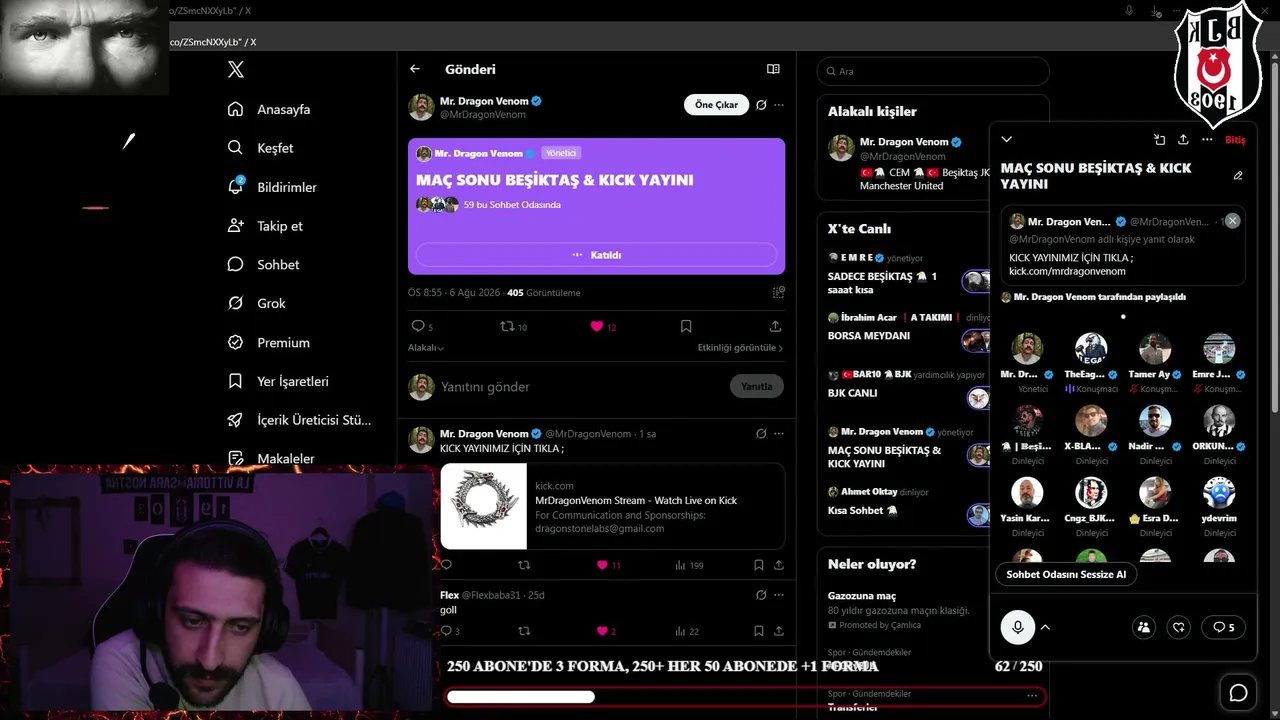Collapse the space panel with the chevron
1280x720 pixels.
[x=1007, y=140]
